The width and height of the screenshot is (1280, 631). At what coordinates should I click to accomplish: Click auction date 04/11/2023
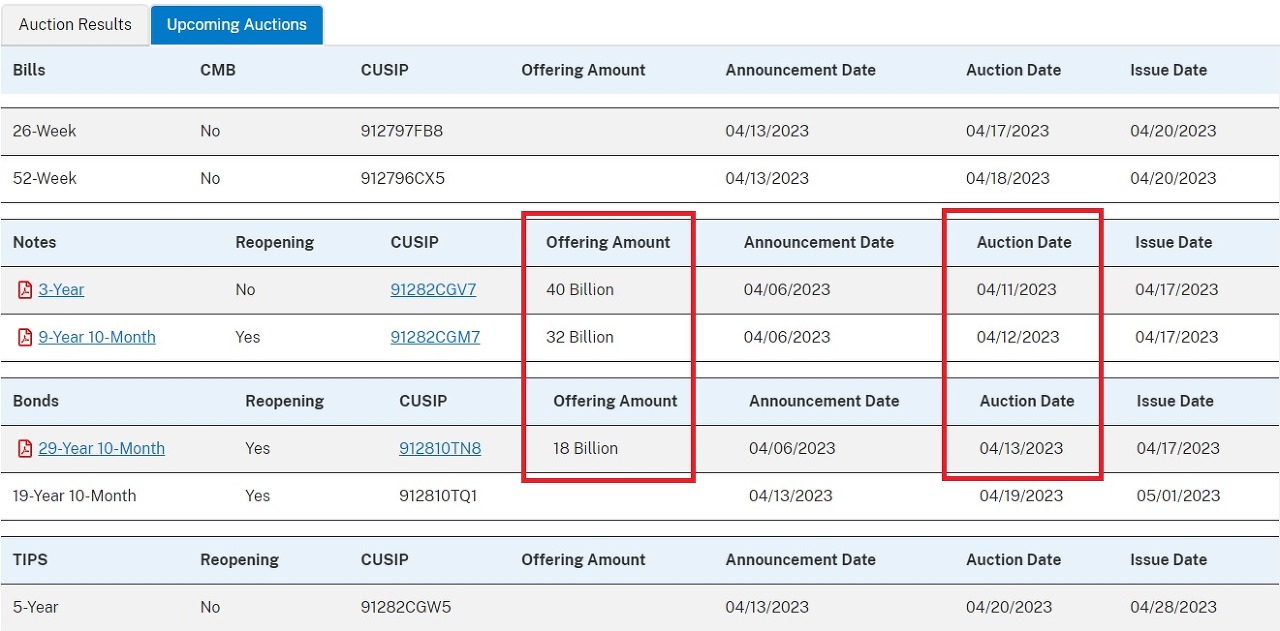1017,290
